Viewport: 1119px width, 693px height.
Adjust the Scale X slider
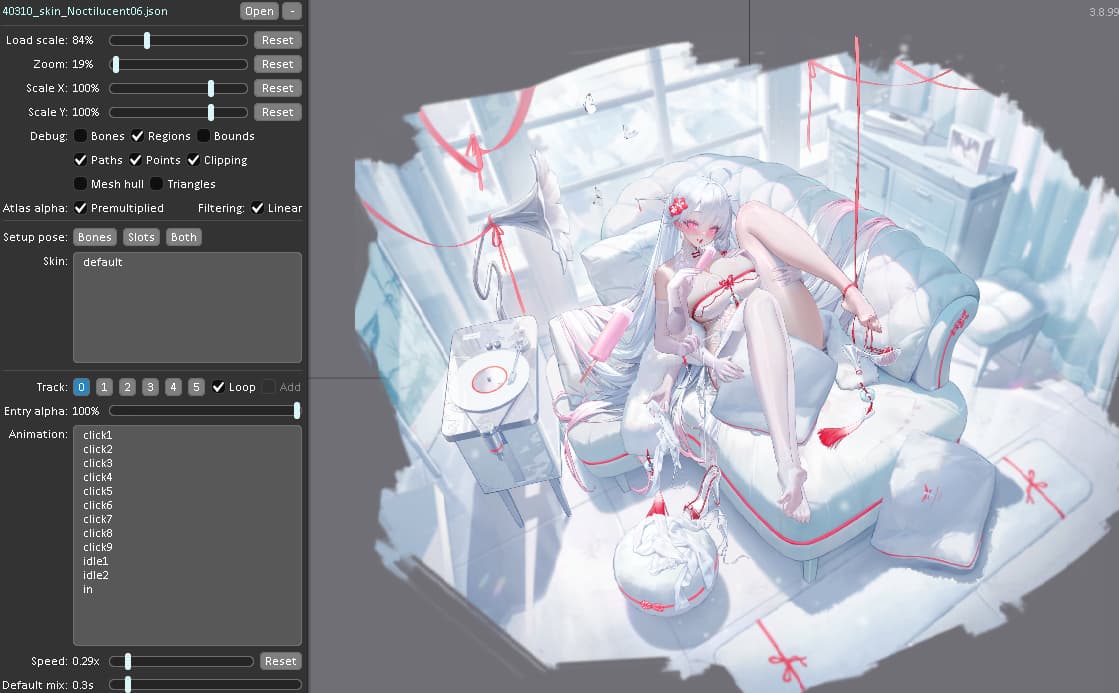178,88
